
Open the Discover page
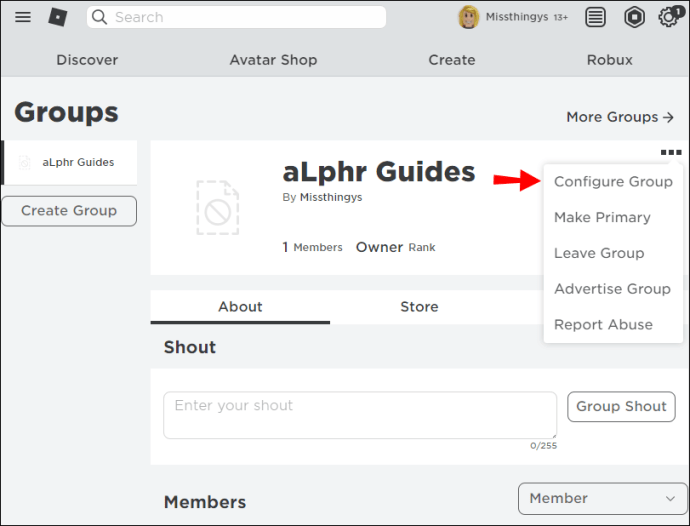(x=87, y=60)
